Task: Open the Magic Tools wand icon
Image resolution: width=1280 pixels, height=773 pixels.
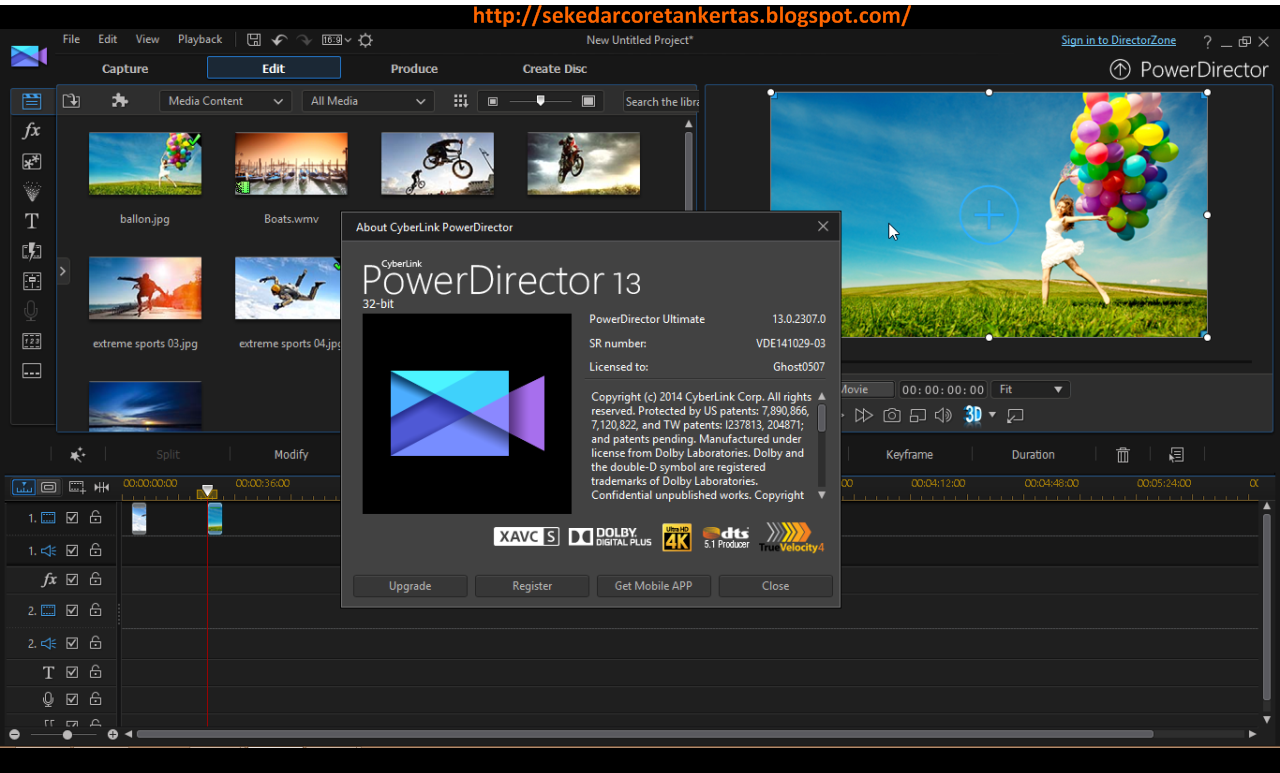Action: pos(78,454)
